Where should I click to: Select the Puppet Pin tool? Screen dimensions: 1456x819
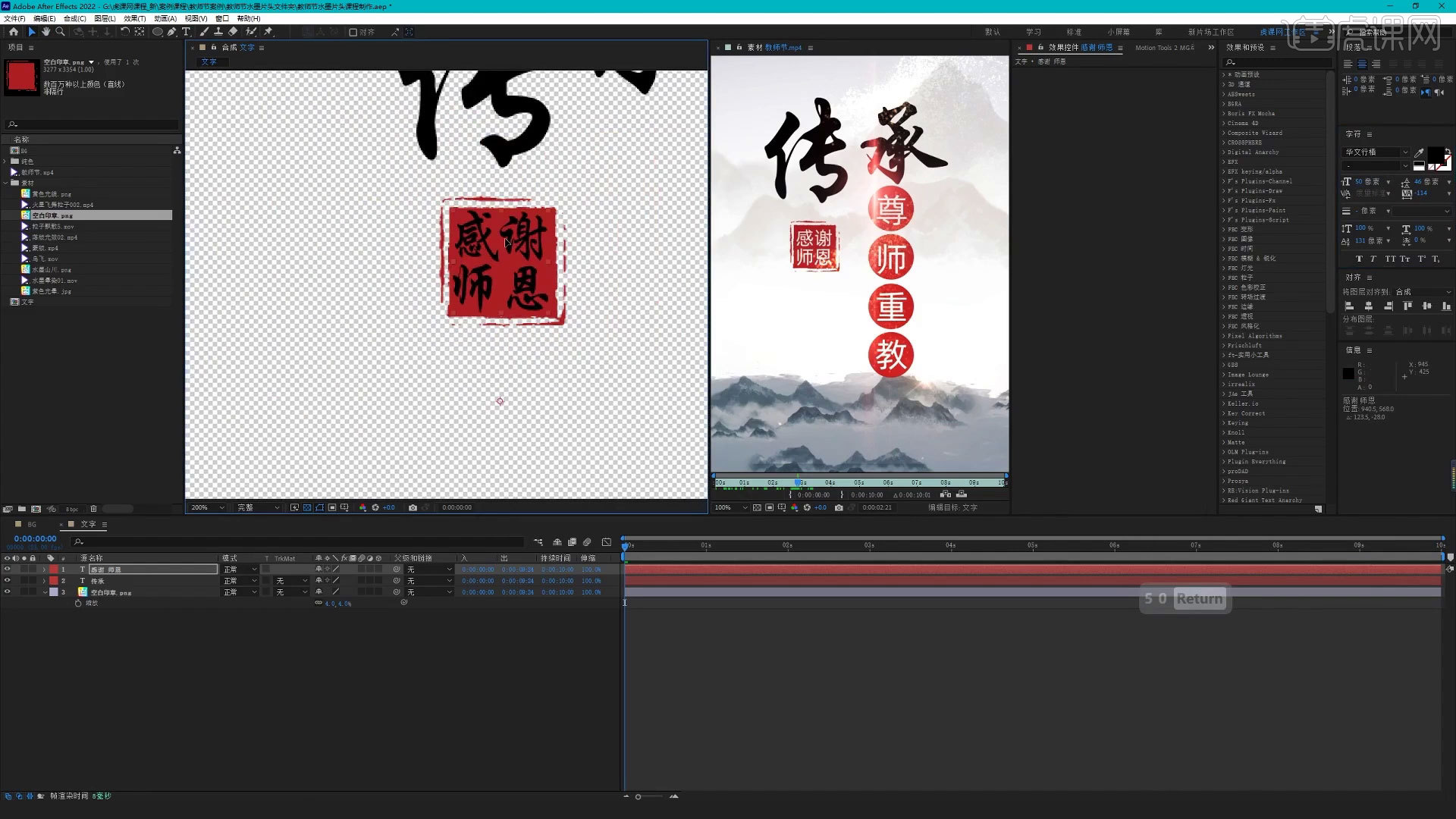pos(268,32)
